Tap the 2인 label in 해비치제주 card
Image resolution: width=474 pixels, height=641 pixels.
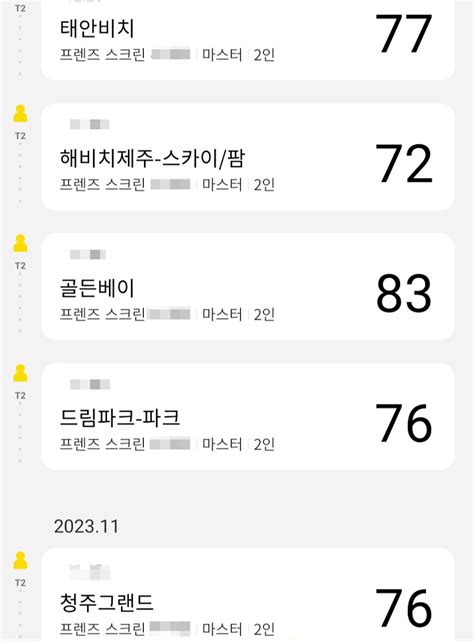[264, 185]
